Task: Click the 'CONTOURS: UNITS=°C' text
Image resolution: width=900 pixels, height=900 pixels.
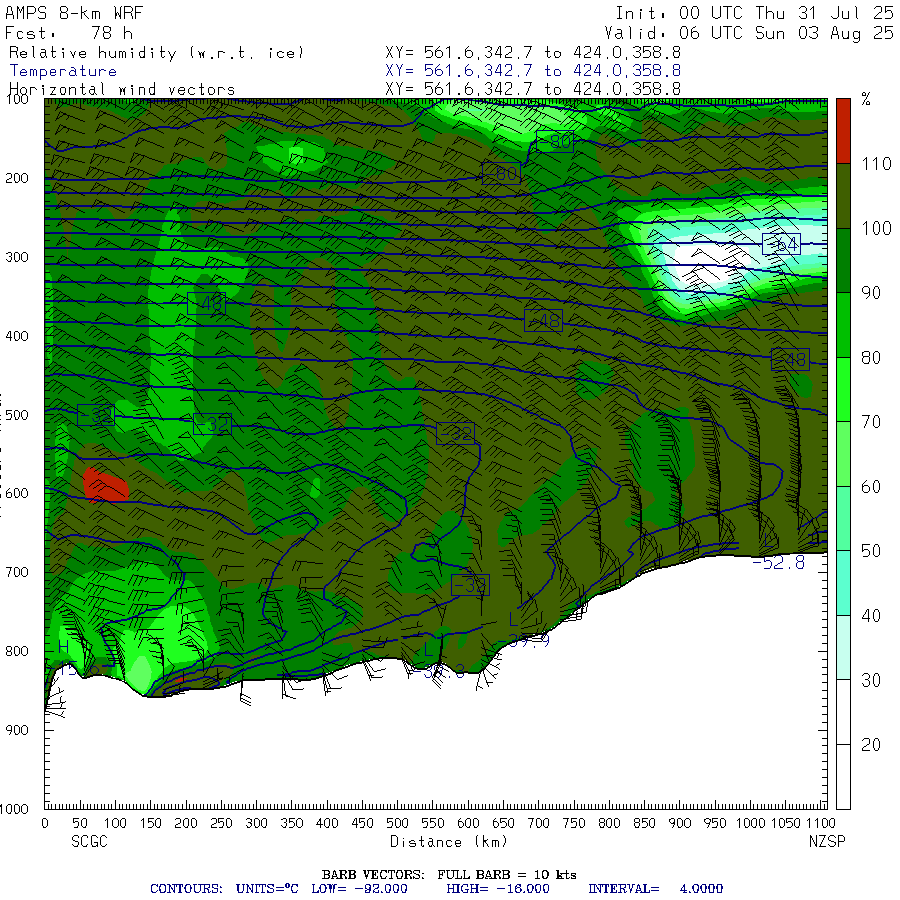Action: 224,889
